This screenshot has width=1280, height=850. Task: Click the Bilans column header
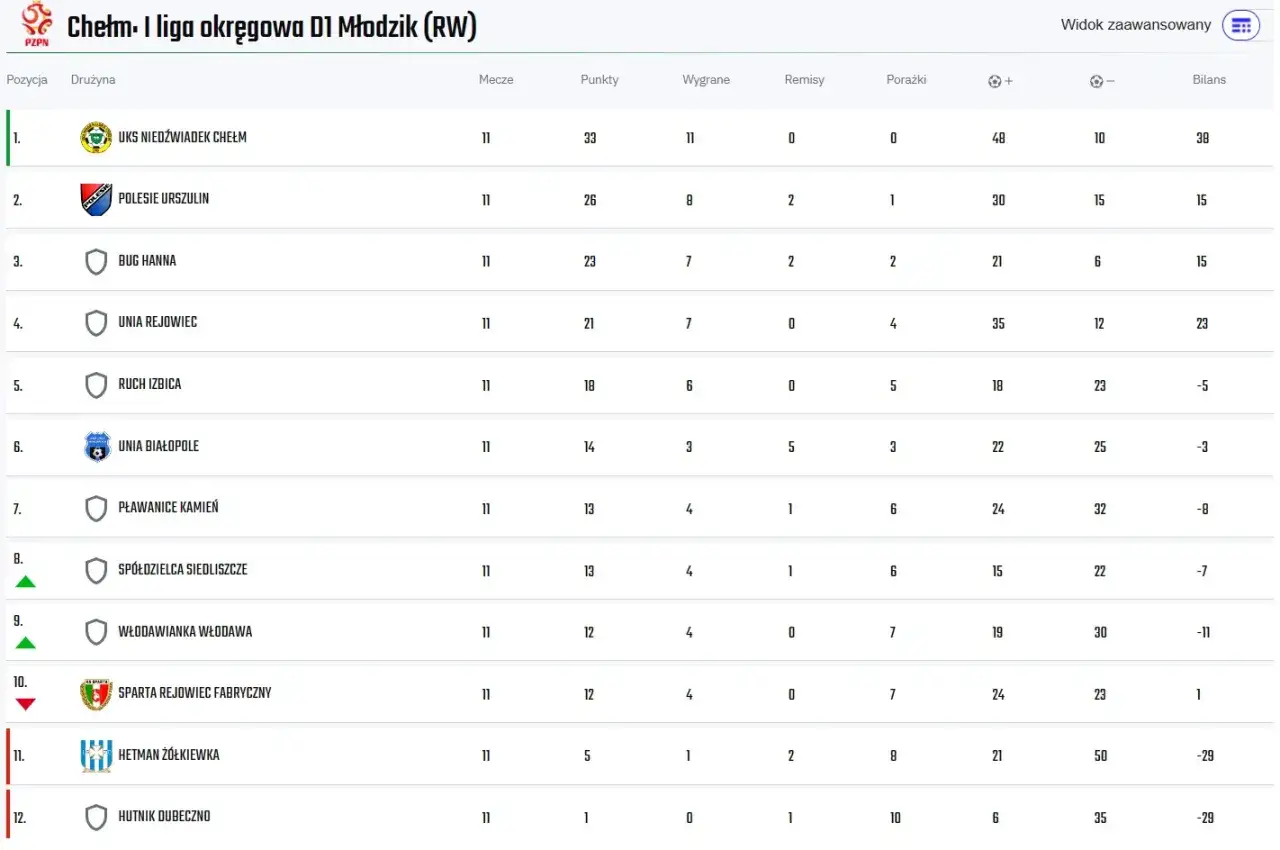pyautogui.click(x=1209, y=80)
